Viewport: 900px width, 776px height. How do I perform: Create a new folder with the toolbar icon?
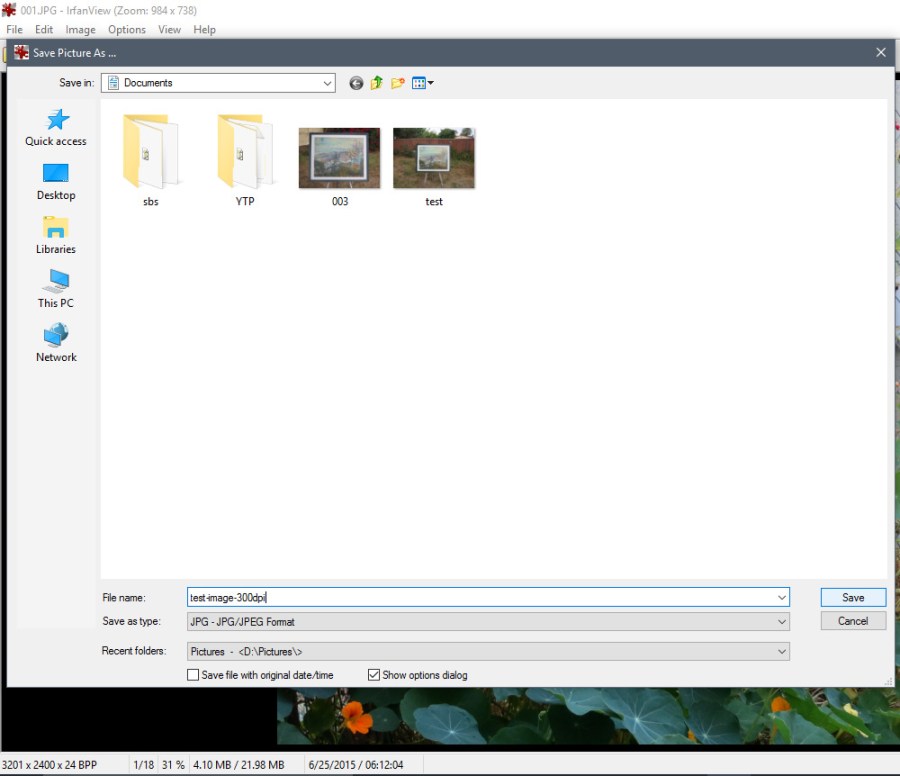[398, 83]
